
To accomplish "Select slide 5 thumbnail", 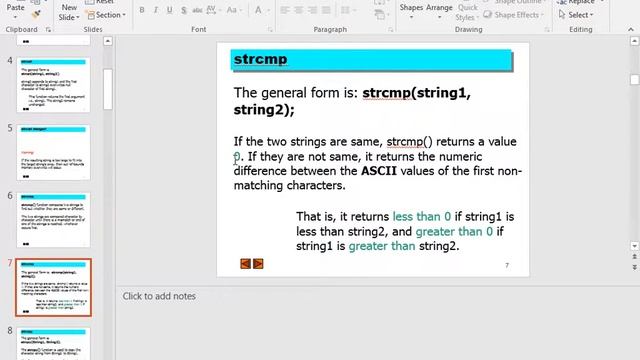I will point(53,152).
